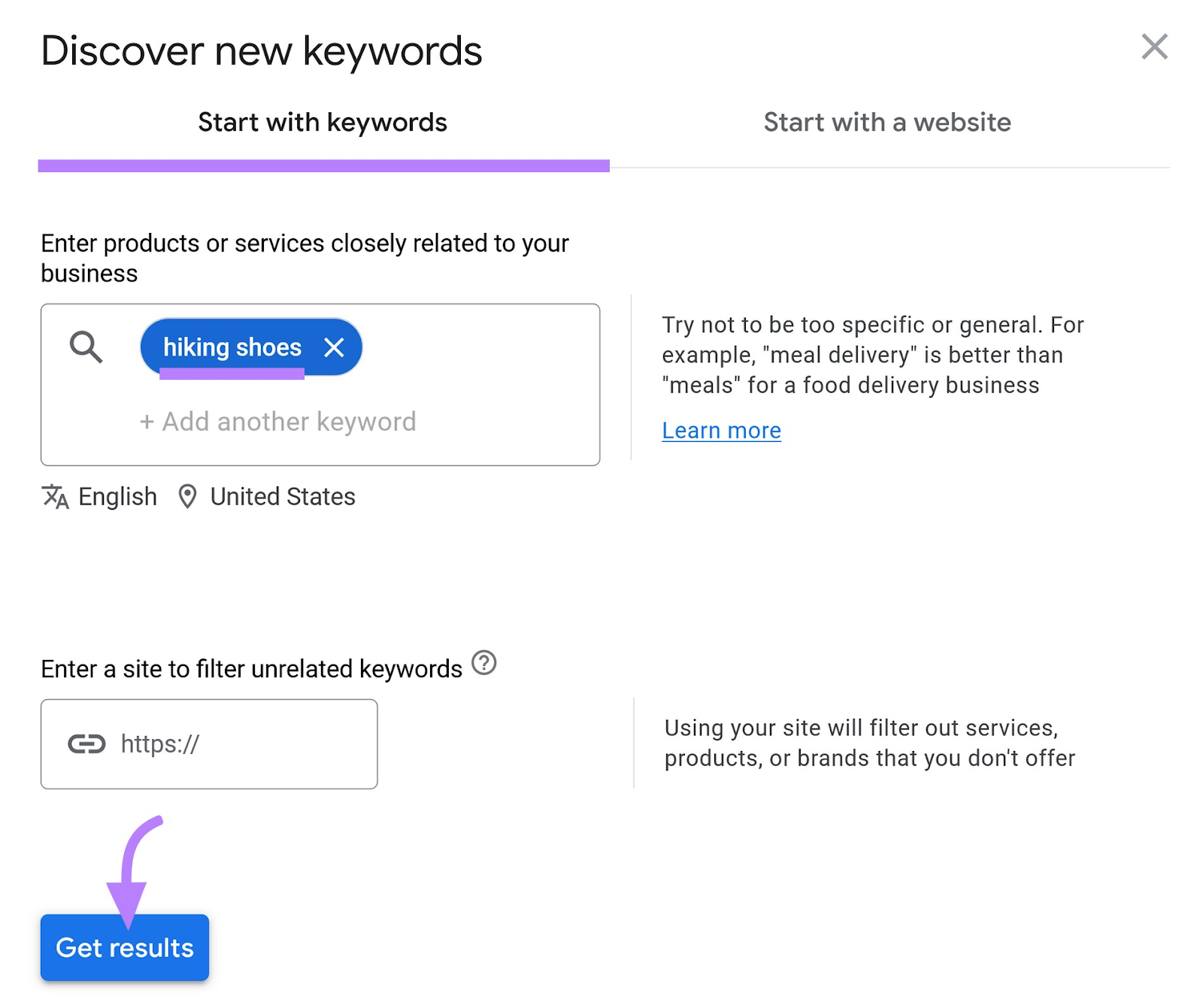Image resolution: width=1203 pixels, height=1008 pixels.
Task: Click the location pin icon
Action: tap(186, 497)
